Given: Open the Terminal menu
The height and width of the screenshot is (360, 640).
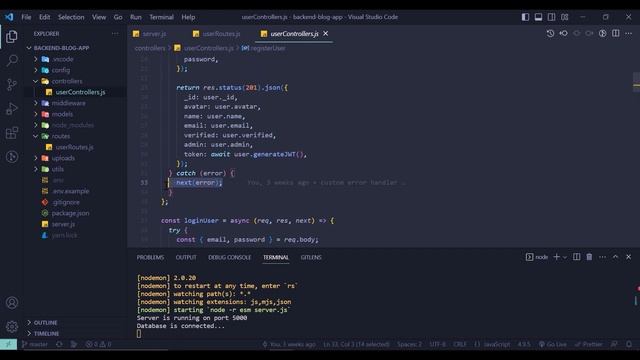Looking at the screenshot, I should point(161,17).
